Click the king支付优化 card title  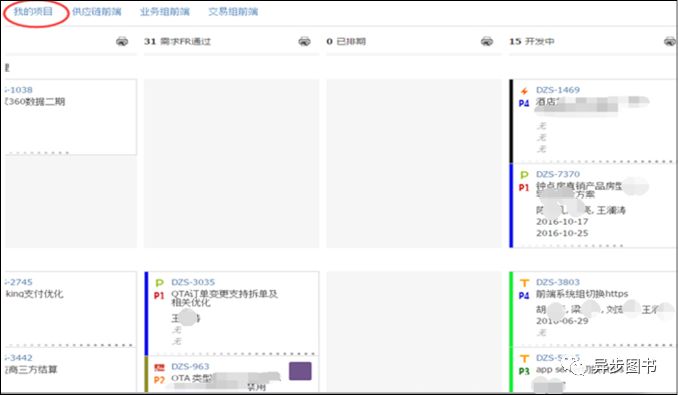pyautogui.click(x=35, y=294)
